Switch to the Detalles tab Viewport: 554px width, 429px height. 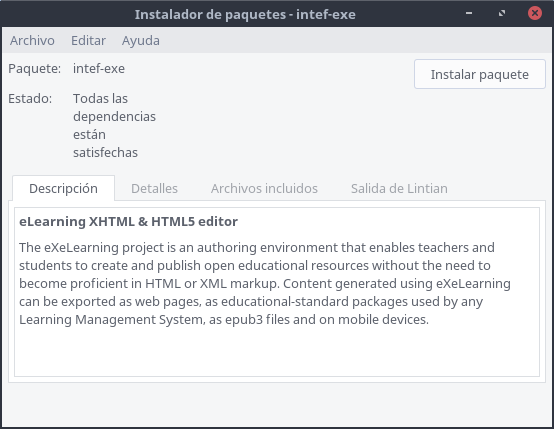(154, 188)
